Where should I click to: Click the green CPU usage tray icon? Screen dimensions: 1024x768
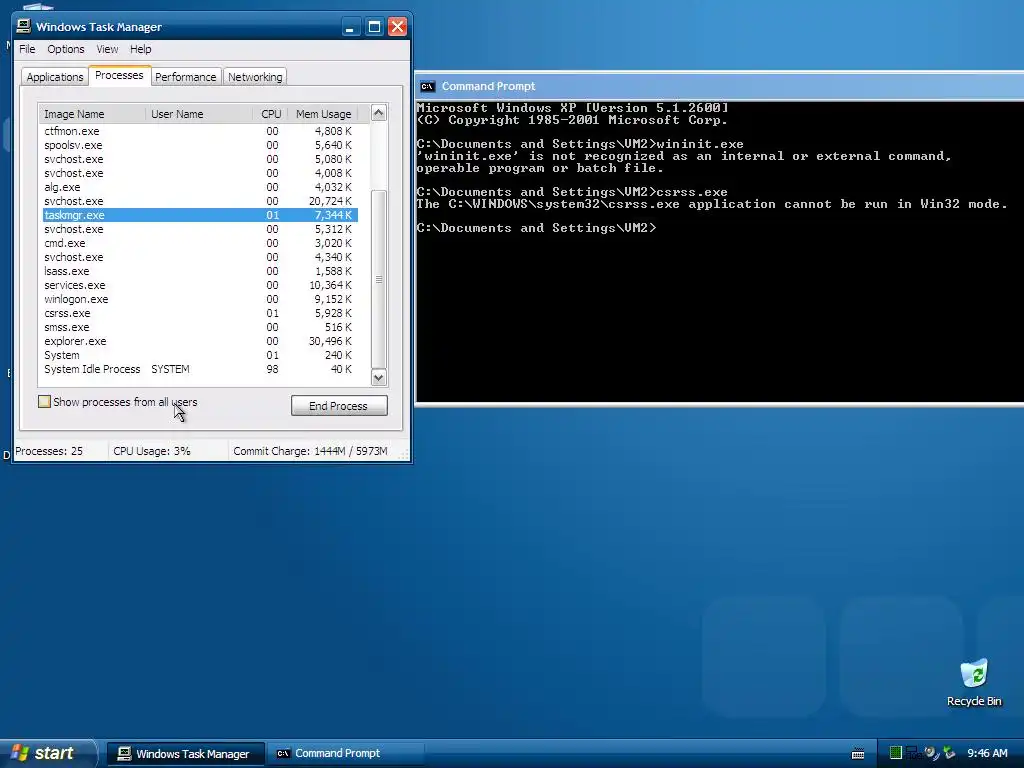click(x=896, y=753)
